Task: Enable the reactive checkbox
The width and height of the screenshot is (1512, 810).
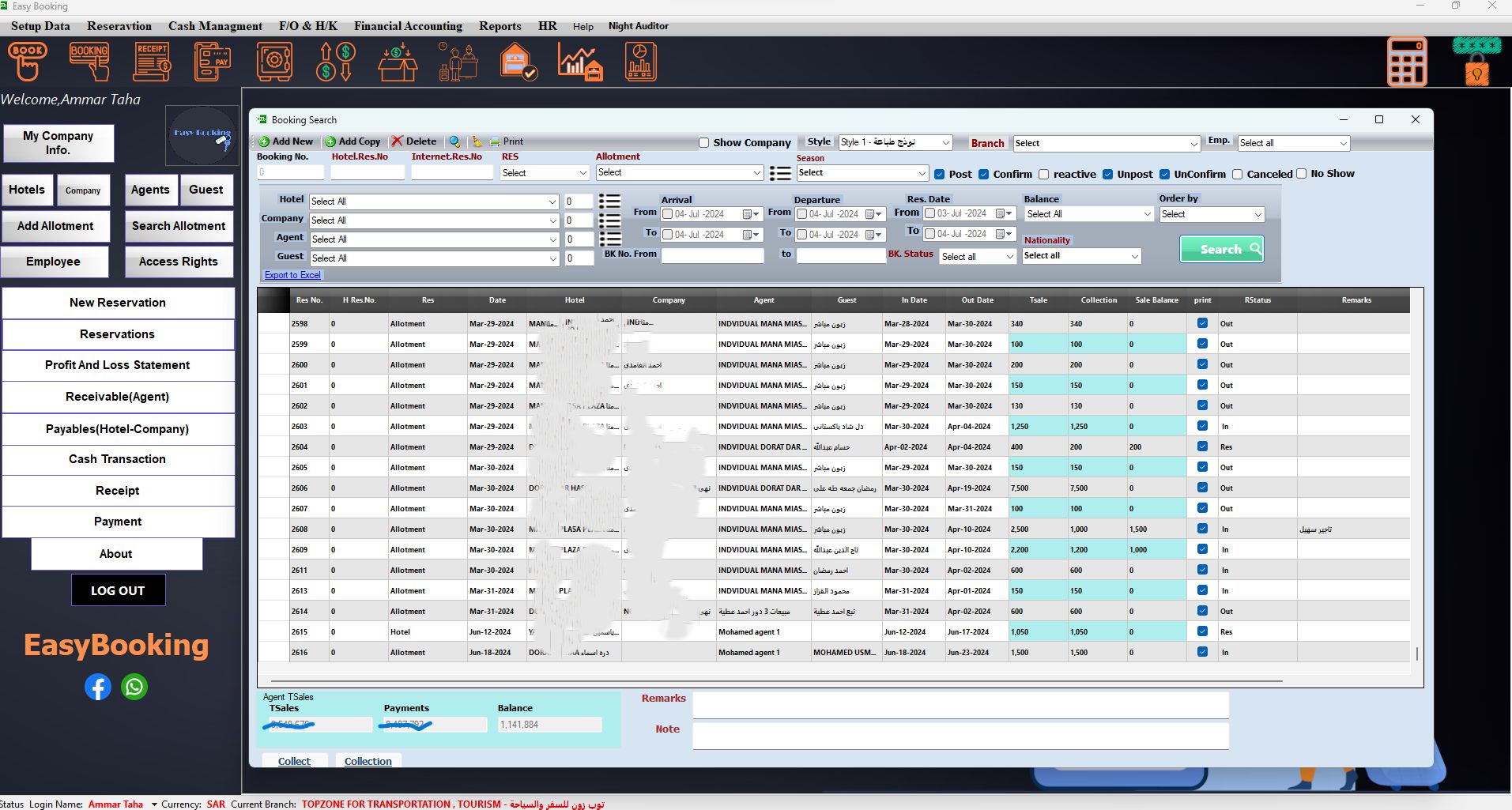Action: click(1043, 175)
